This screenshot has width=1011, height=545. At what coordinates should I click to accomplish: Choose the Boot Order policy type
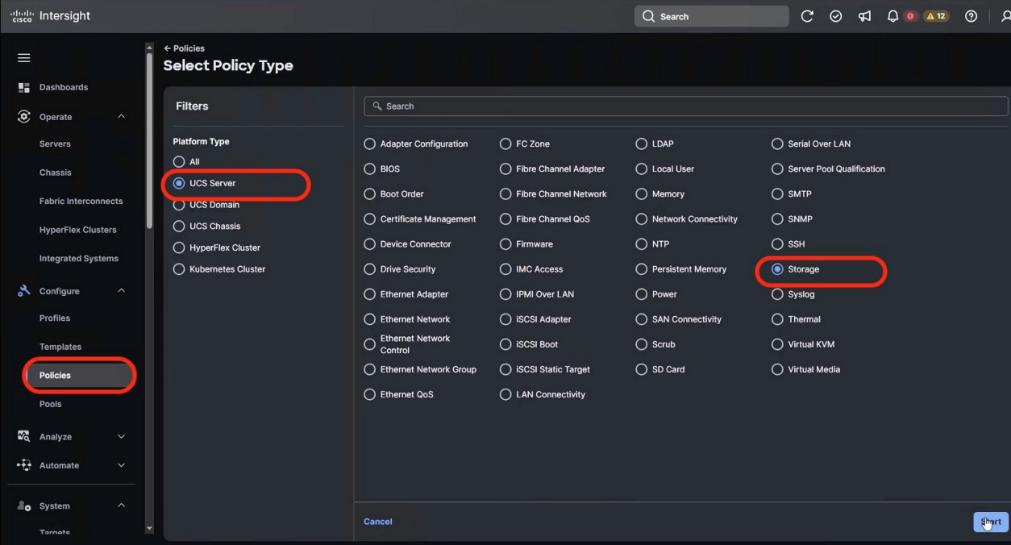pos(369,194)
